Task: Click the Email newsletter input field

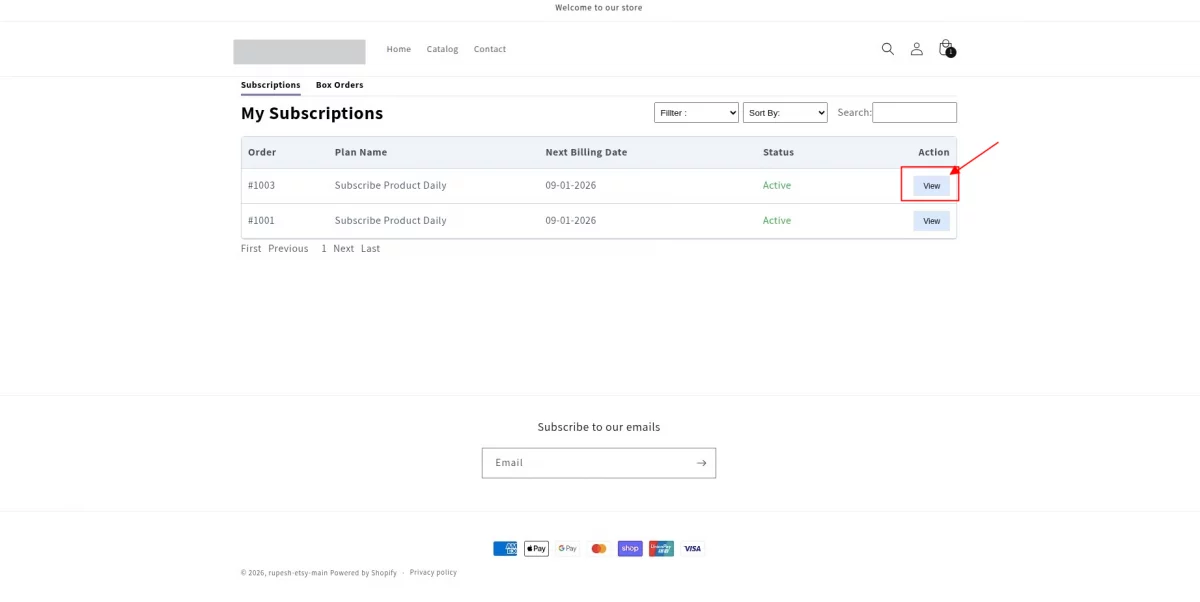Action: coord(585,463)
